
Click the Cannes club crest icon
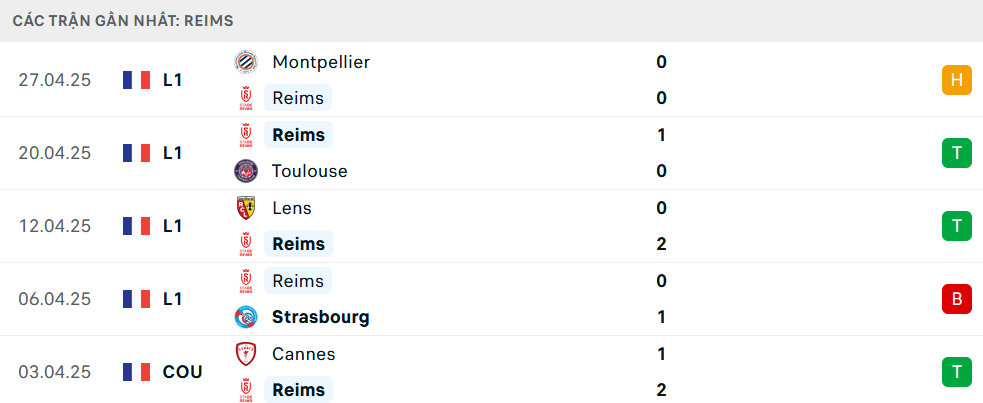(246, 354)
